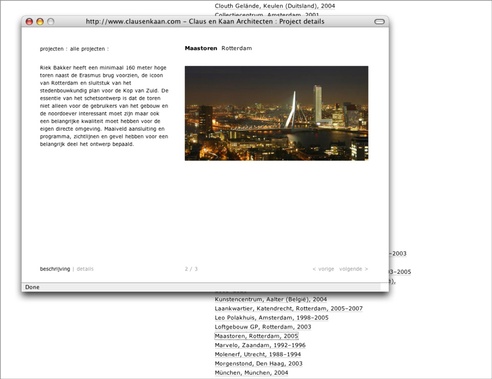The width and height of the screenshot is (492, 379).
Task: Switch to the 'details' tab
Action: tap(85, 269)
